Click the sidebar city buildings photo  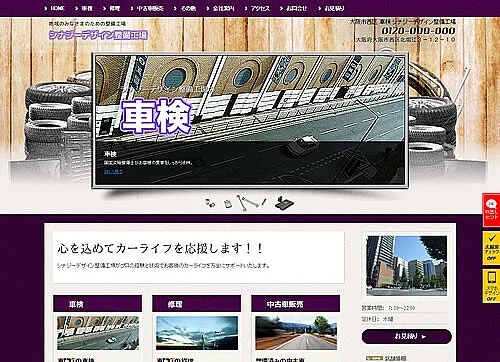click(x=407, y=266)
